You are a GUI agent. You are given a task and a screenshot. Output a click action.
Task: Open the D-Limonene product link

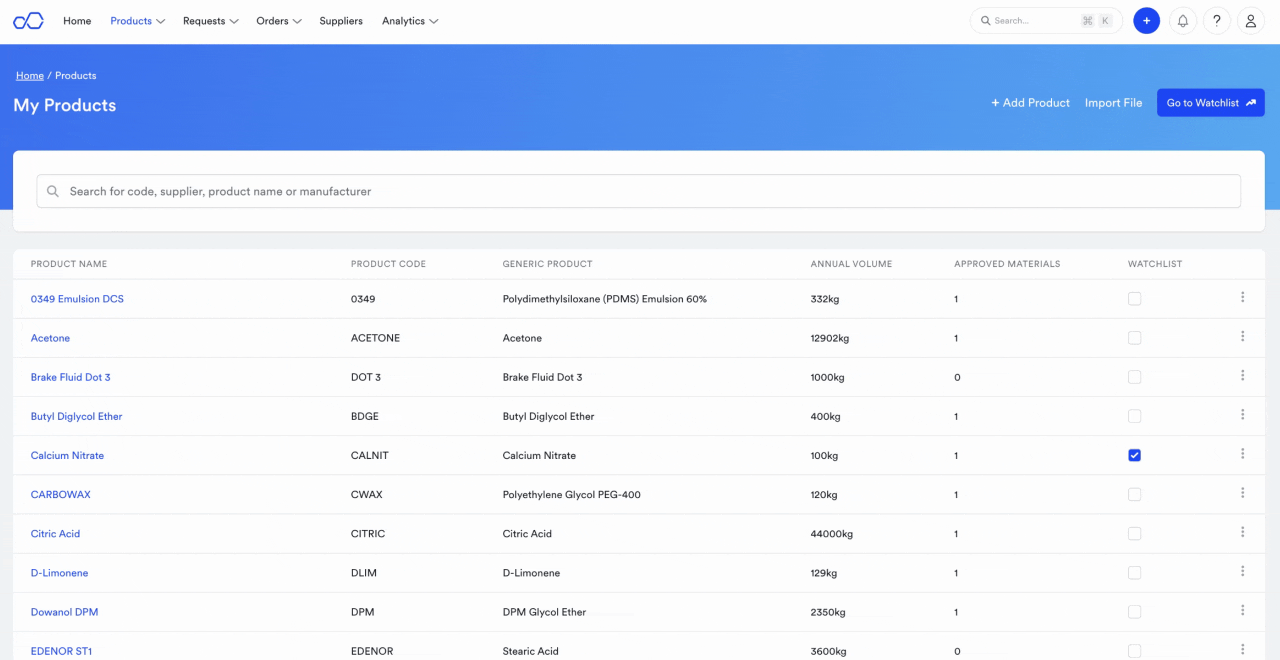point(59,573)
